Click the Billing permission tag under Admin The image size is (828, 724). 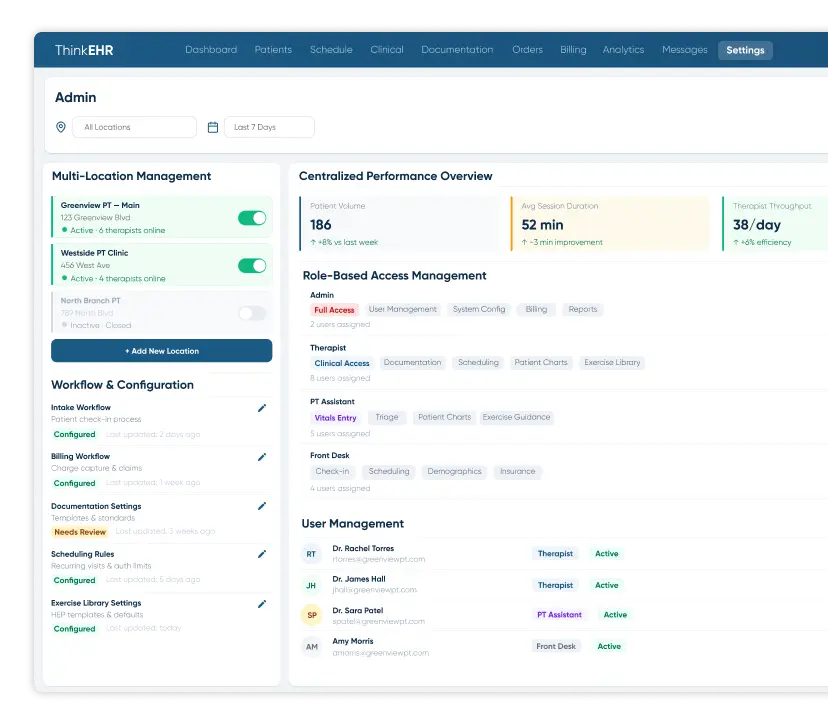coord(536,309)
